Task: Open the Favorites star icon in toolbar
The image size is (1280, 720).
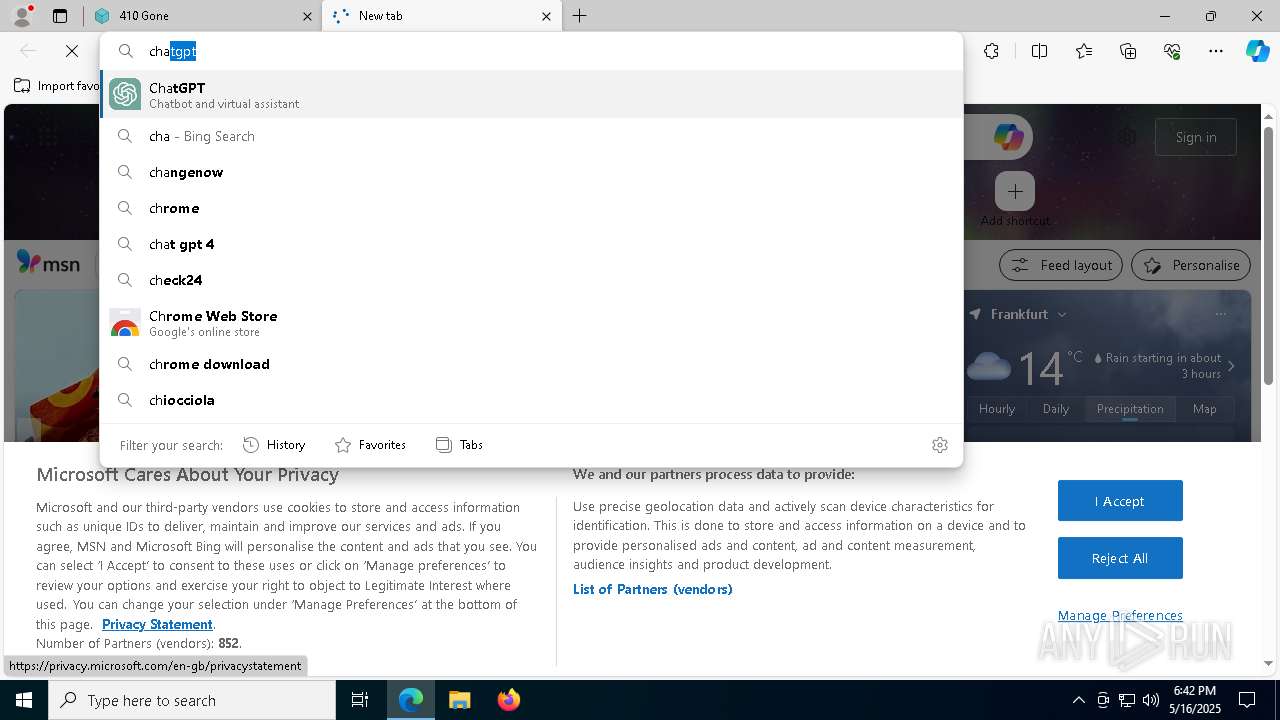Action: coord(1084,51)
